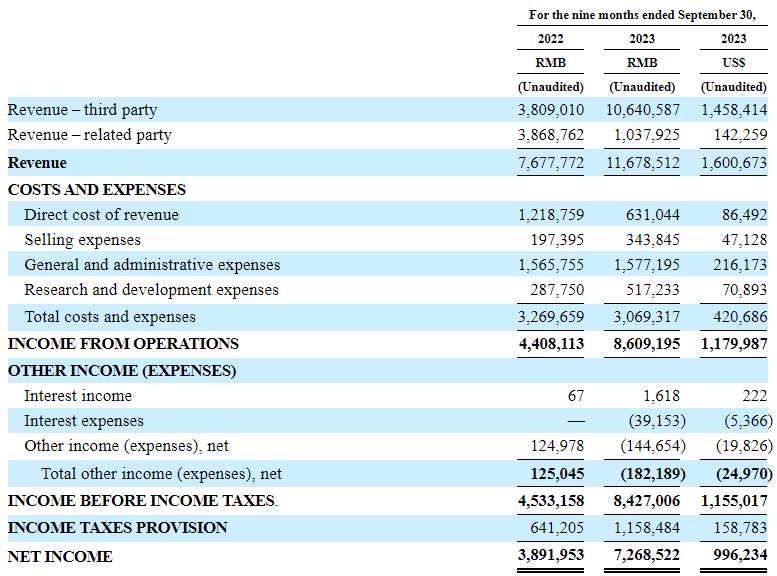The image size is (777, 576).
Task: Select R&D value 287,750
Action: (557, 289)
